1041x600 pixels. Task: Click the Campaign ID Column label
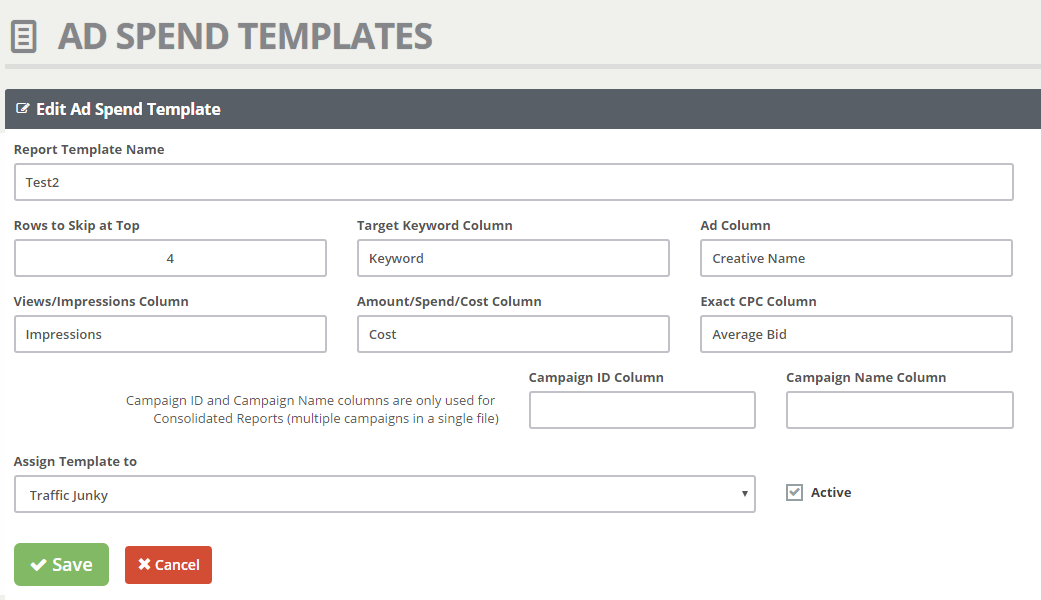tap(596, 378)
